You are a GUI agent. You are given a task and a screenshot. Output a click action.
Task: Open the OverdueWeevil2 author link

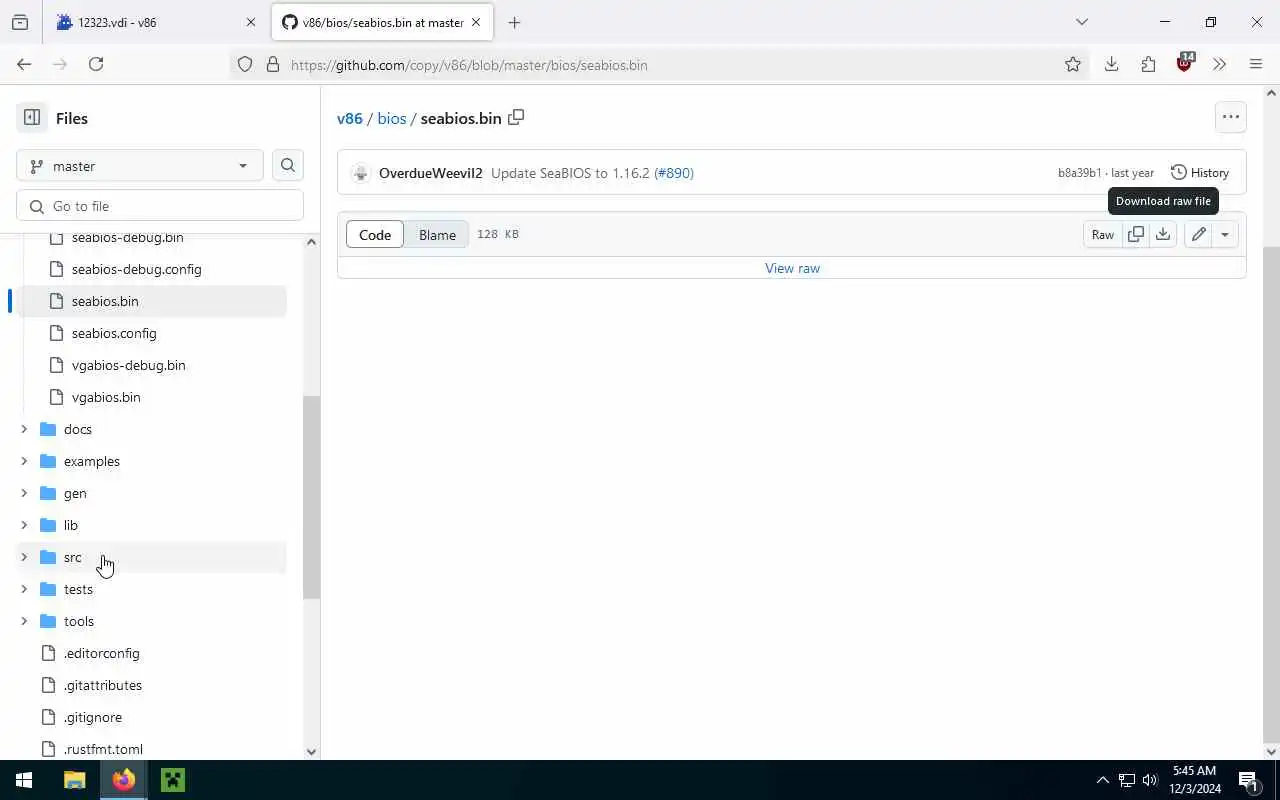tap(431, 173)
